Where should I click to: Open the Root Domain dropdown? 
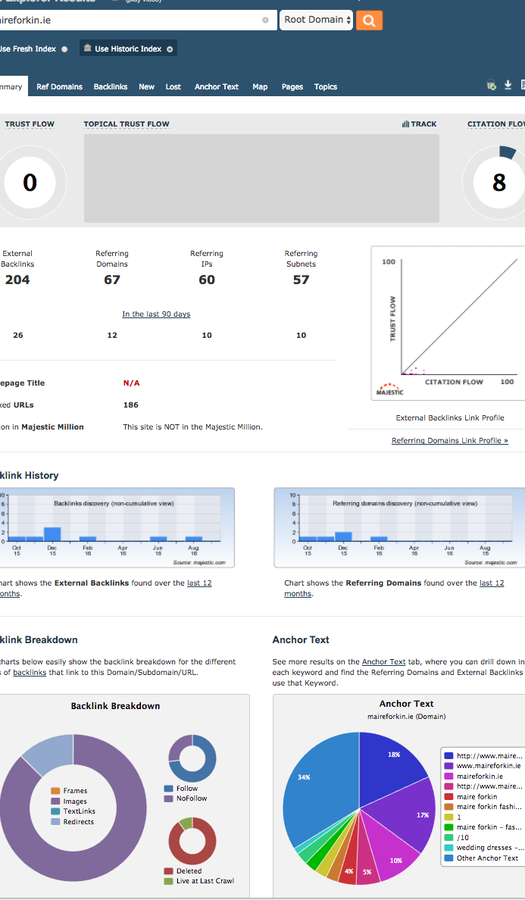[316, 20]
